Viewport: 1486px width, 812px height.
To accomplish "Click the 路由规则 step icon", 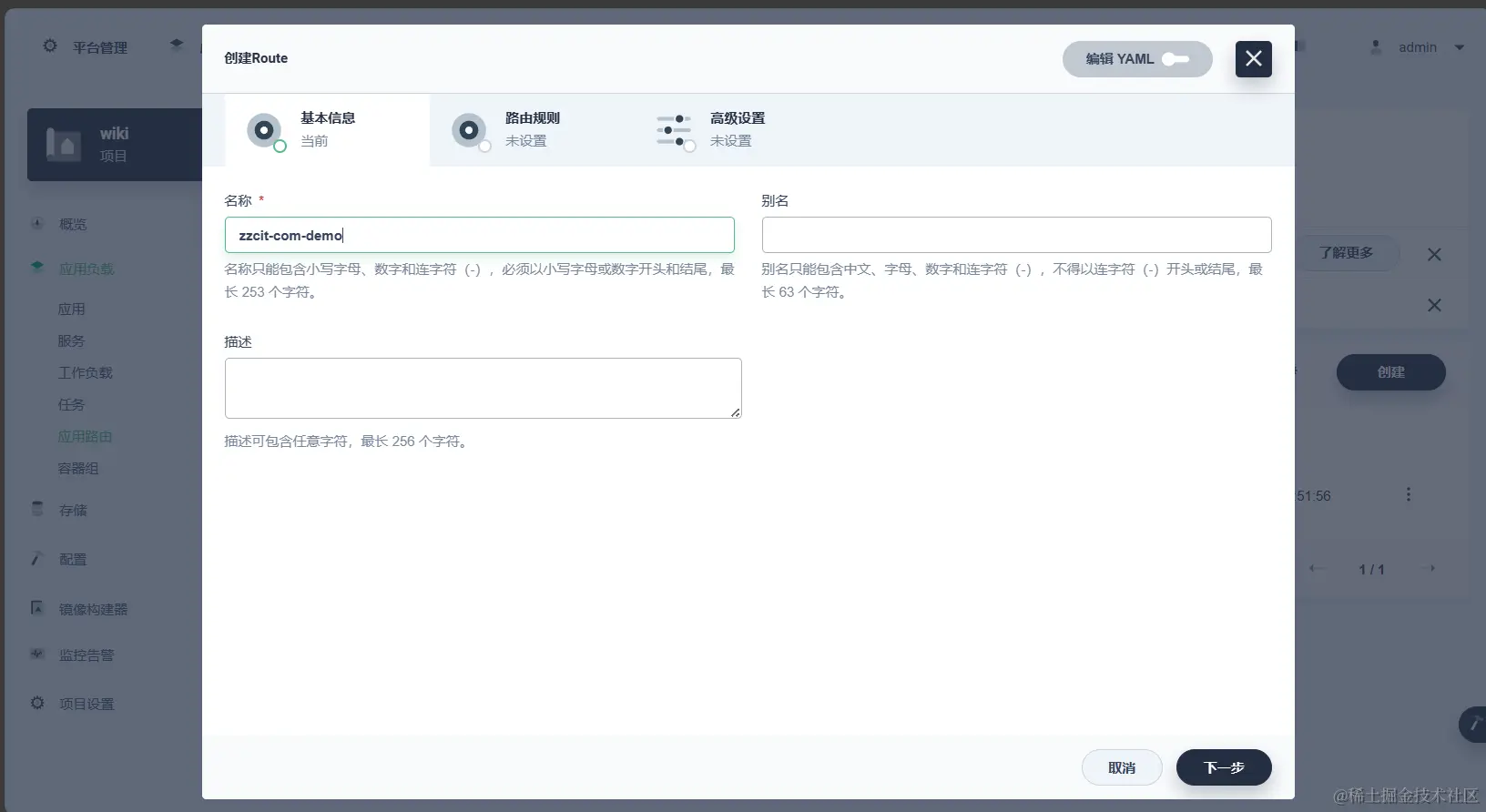I will pyautogui.click(x=469, y=130).
